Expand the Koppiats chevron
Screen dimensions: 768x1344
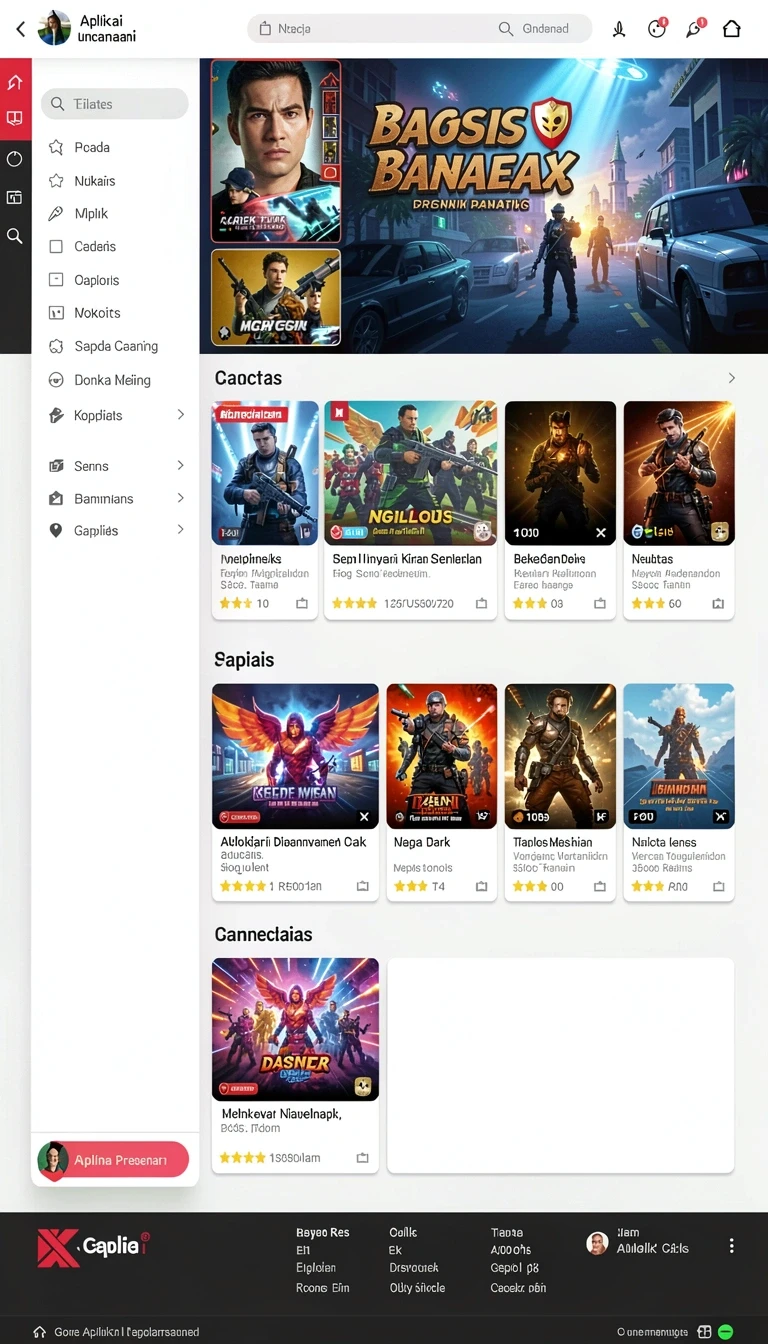pos(181,414)
